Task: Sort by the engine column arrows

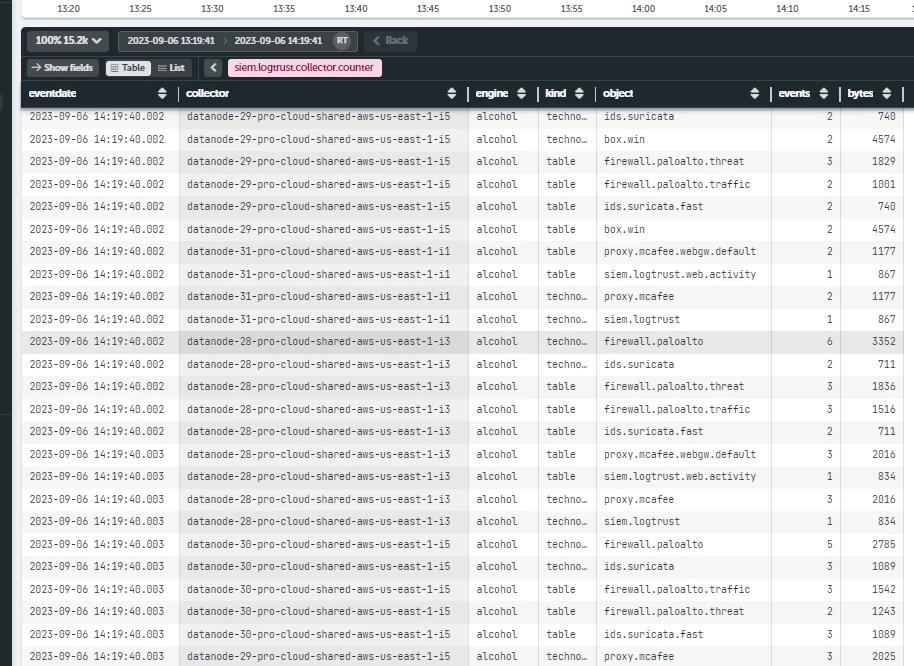Action: click(x=521, y=93)
